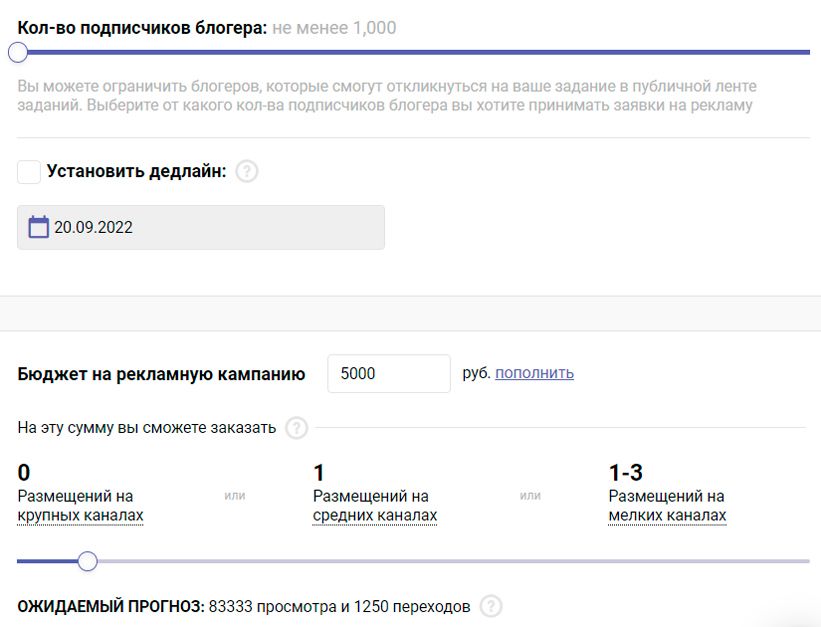The height and width of the screenshot is (627, 821).
Task: Click the budget slider handle
Action: tap(87, 561)
